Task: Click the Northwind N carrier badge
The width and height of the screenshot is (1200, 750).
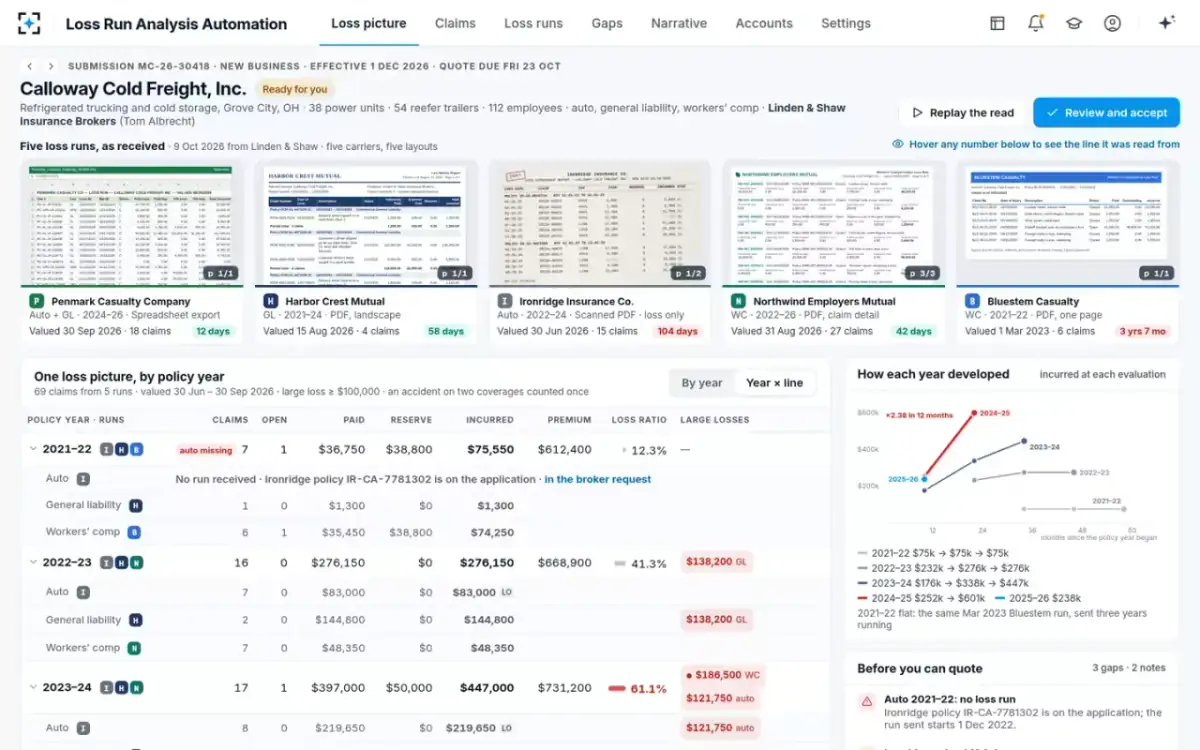Action: point(738,301)
